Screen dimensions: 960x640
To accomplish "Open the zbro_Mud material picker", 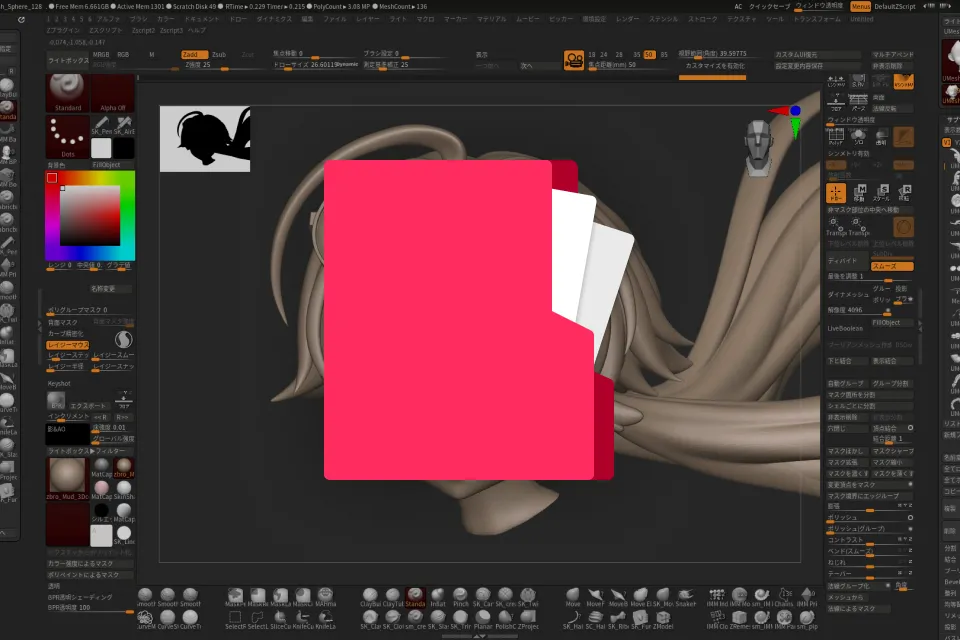I will coord(67,478).
